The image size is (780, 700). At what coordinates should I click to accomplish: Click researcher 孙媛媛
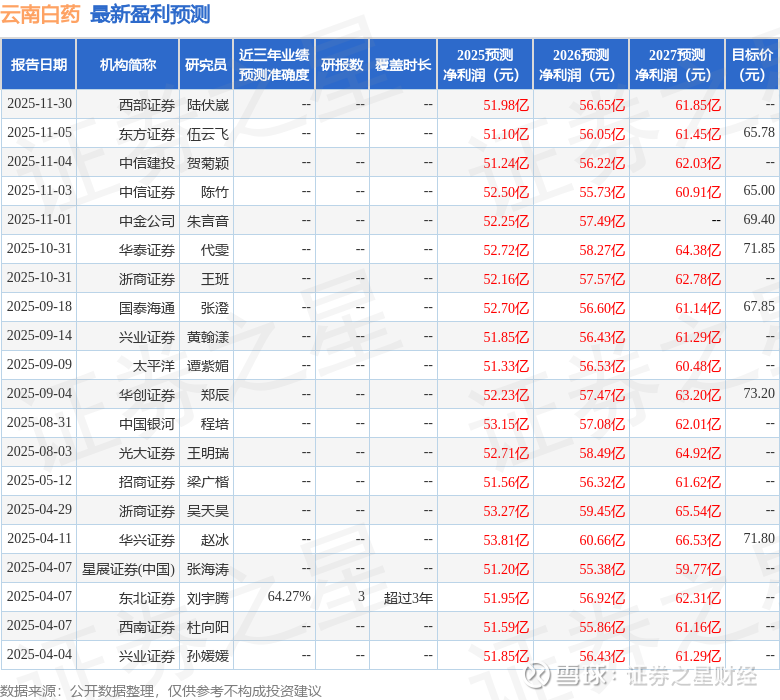point(208,656)
